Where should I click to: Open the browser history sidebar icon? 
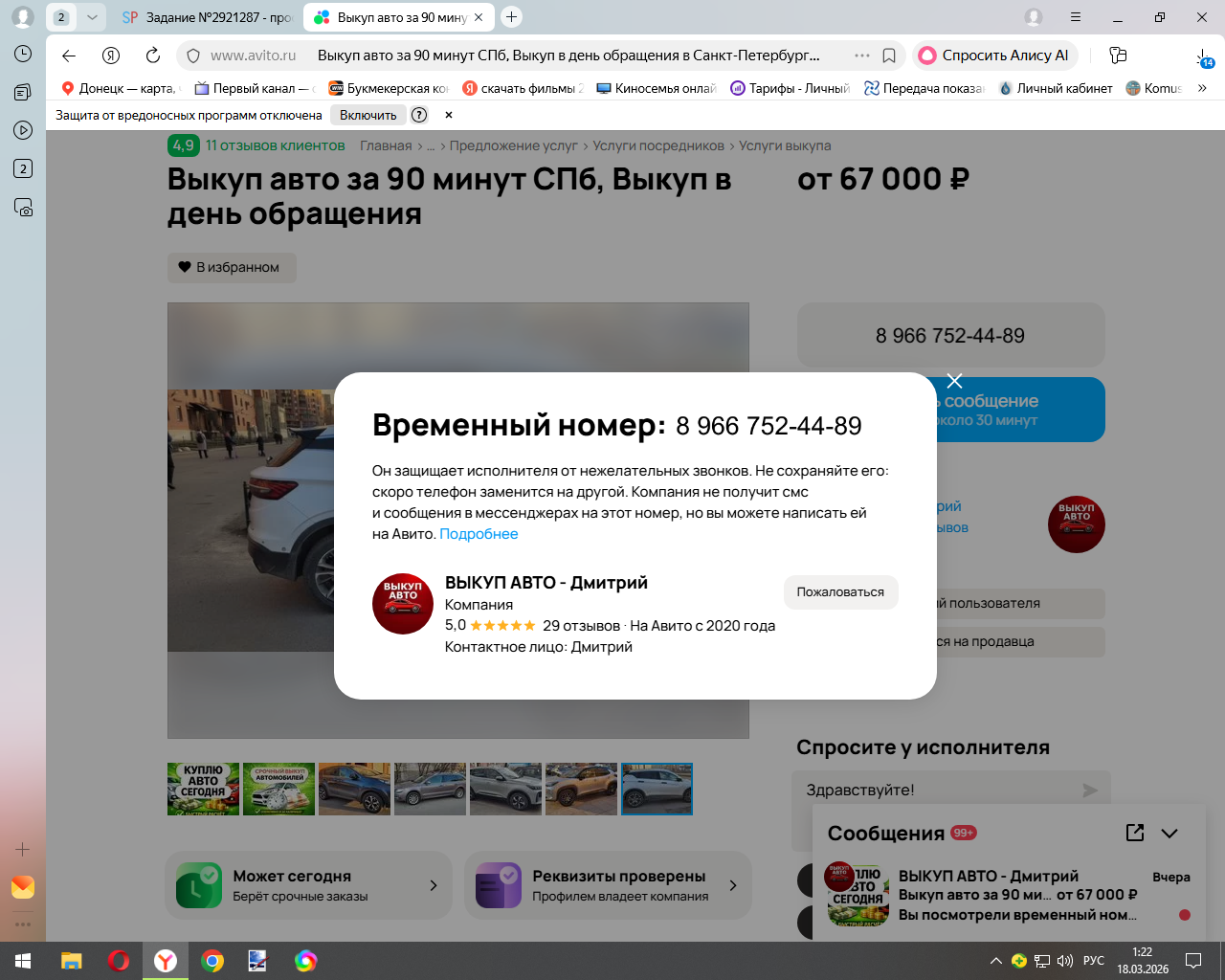(x=23, y=54)
